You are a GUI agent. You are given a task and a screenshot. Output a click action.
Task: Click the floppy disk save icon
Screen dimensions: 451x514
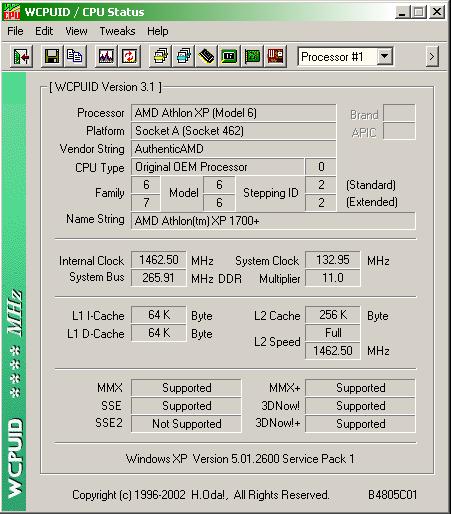(x=52, y=57)
